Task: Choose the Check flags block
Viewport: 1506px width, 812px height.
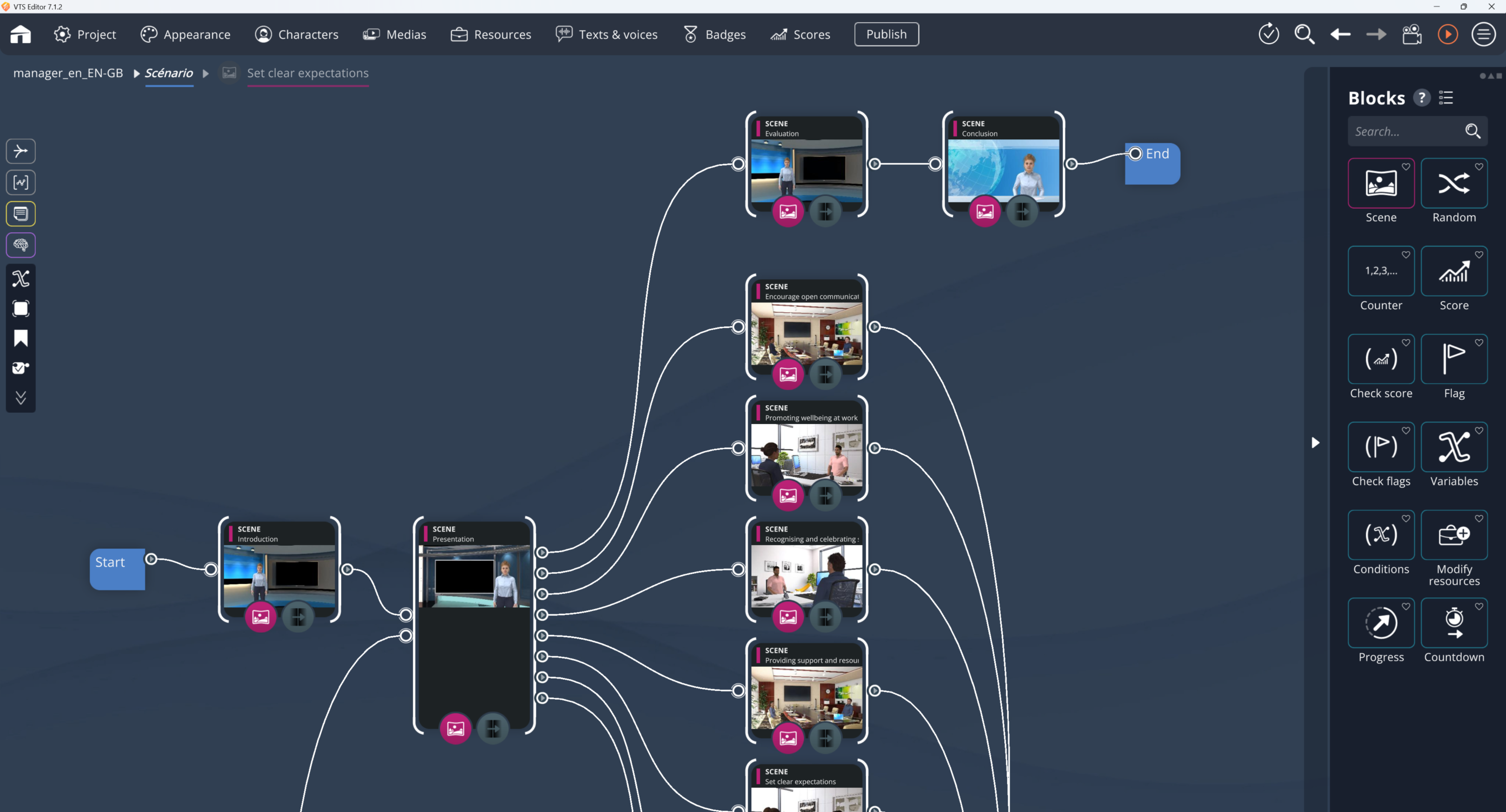Action: point(1381,447)
